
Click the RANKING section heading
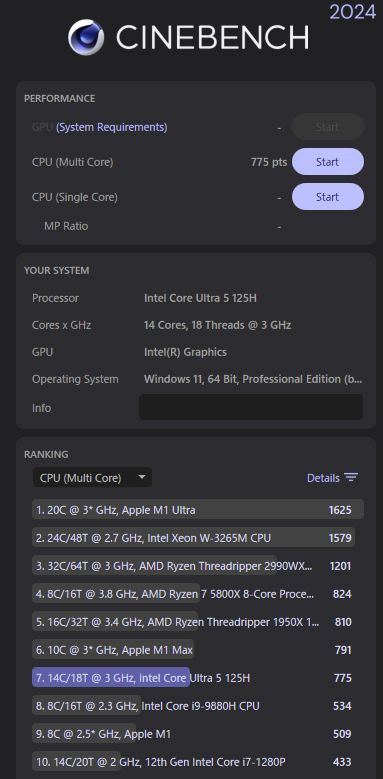click(x=46, y=454)
